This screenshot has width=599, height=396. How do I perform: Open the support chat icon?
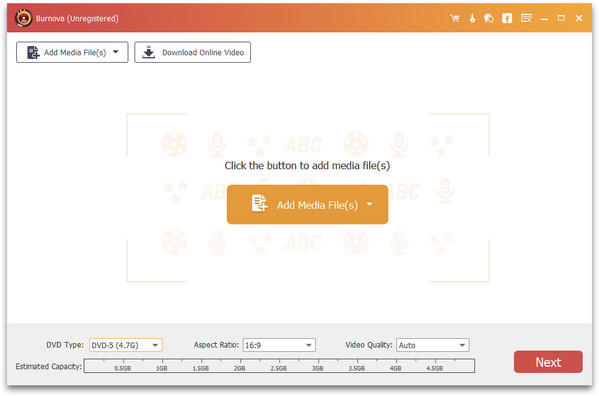click(489, 18)
